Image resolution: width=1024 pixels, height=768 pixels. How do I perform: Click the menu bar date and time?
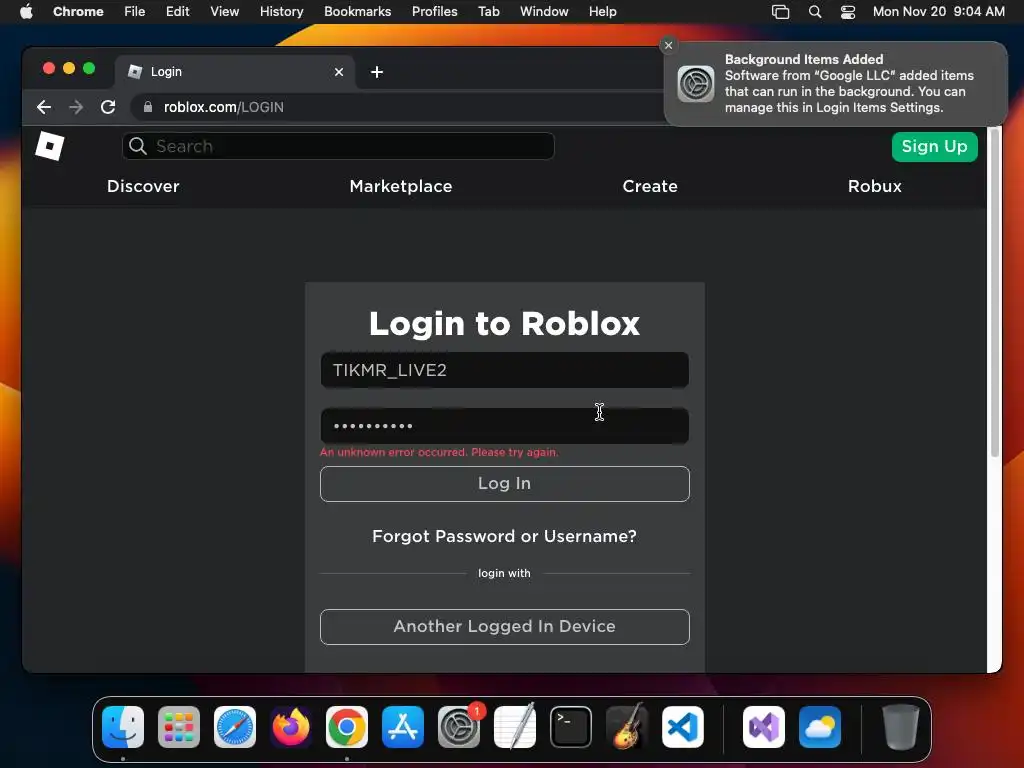pos(938,11)
